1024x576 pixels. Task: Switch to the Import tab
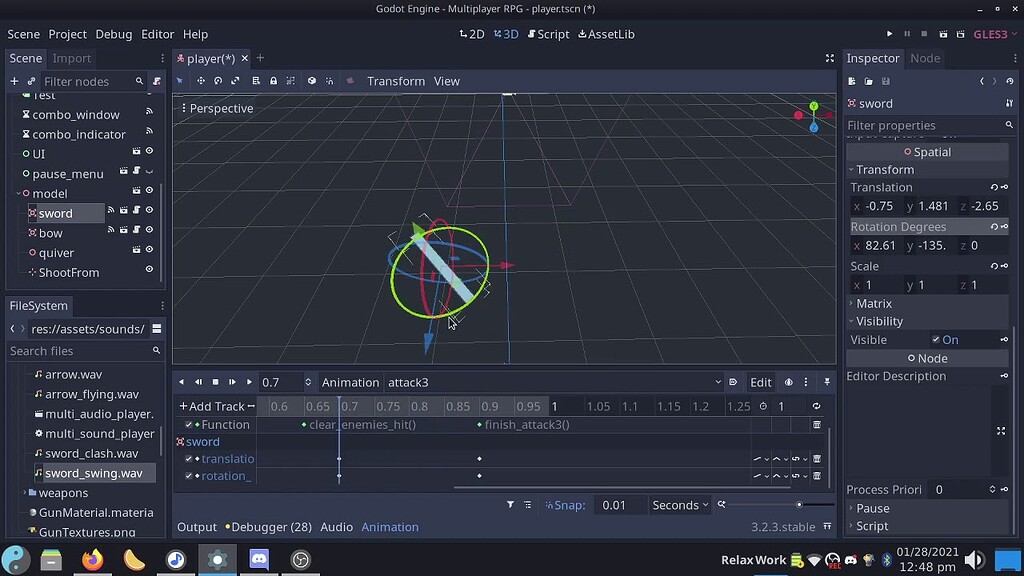pos(72,58)
